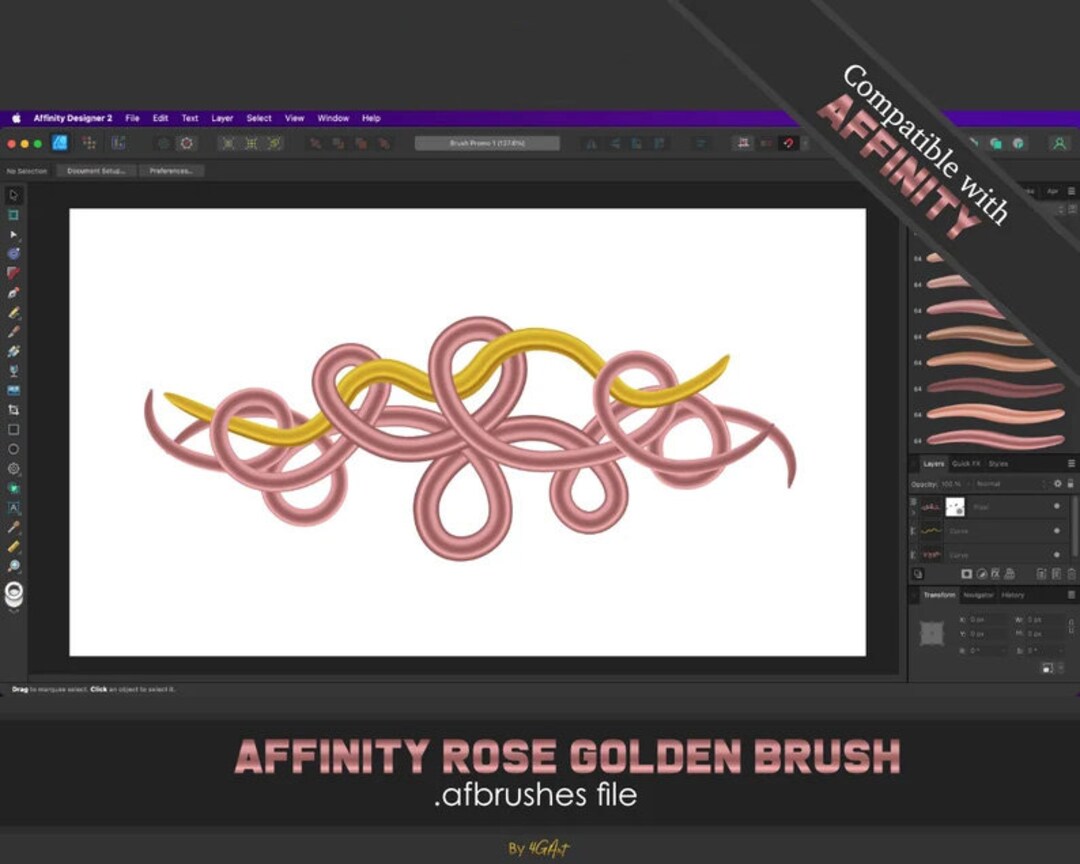Image resolution: width=1080 pixels, height=864 pixels.
Task: Switch to the Designer Persona icon
Action: [x=60, y=143]
